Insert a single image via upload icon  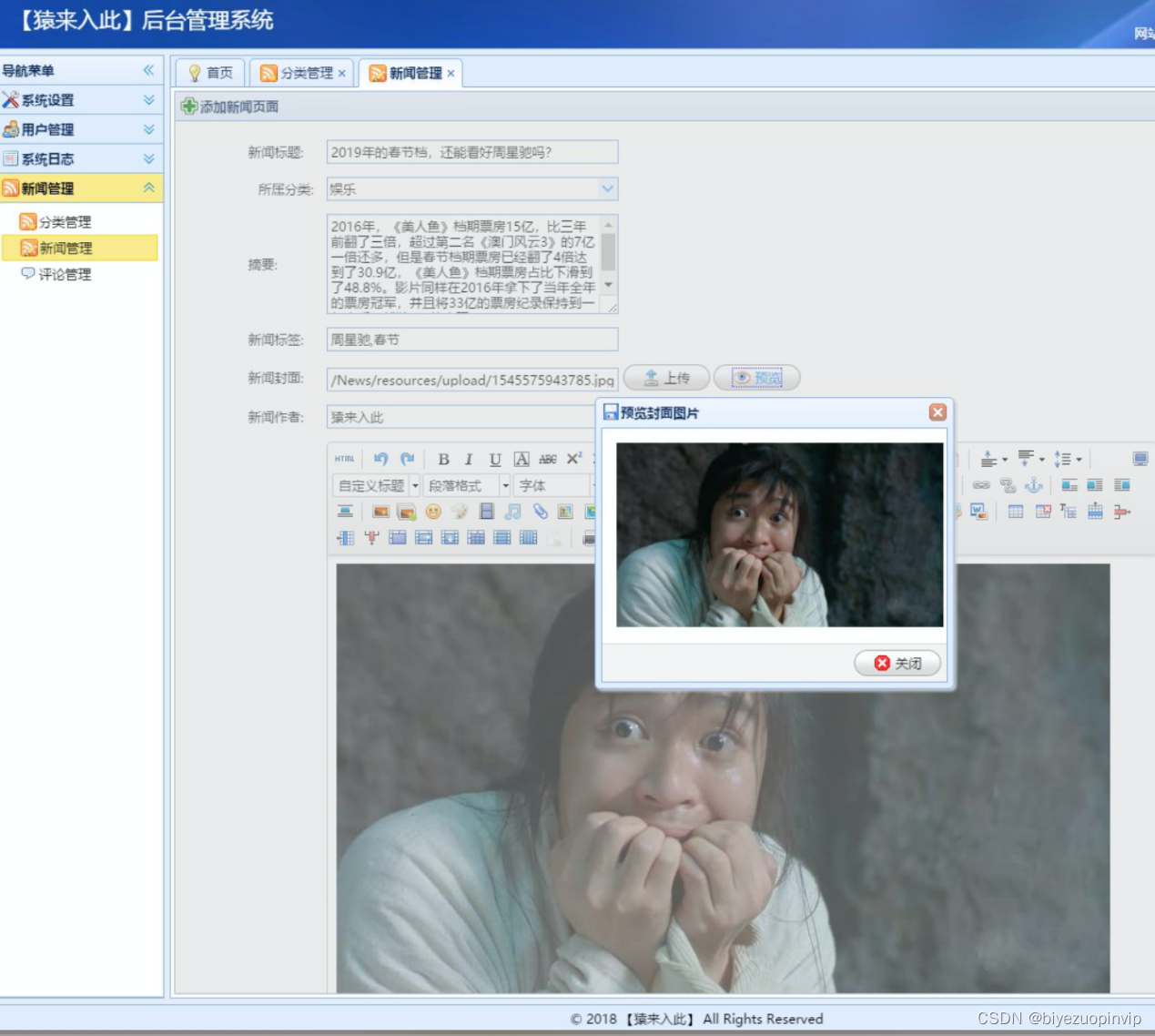[380, 512]
